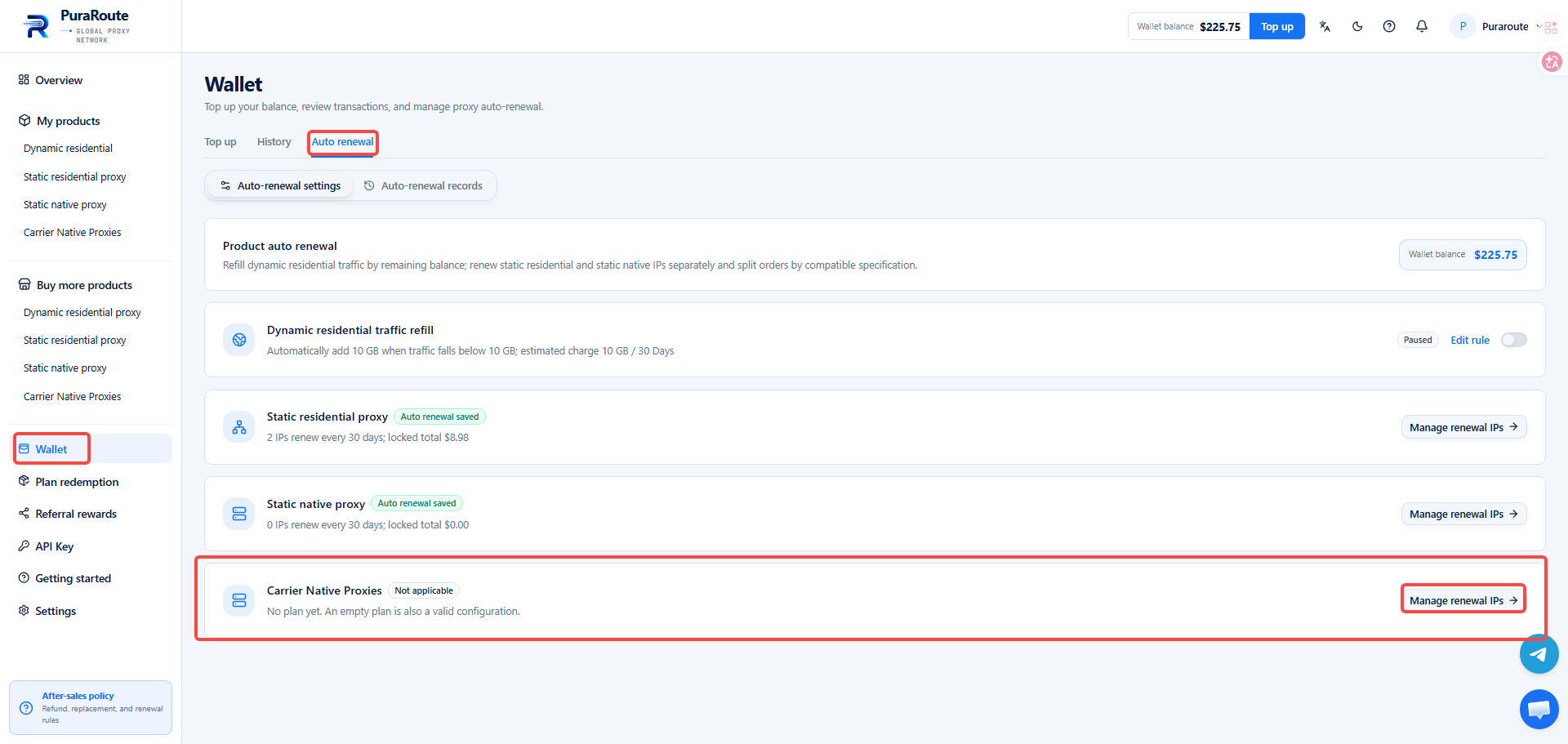The height and width of the screenshot is (744, 1568).
Task: Select the Auto renewal tab
Action: click(343, 142)
